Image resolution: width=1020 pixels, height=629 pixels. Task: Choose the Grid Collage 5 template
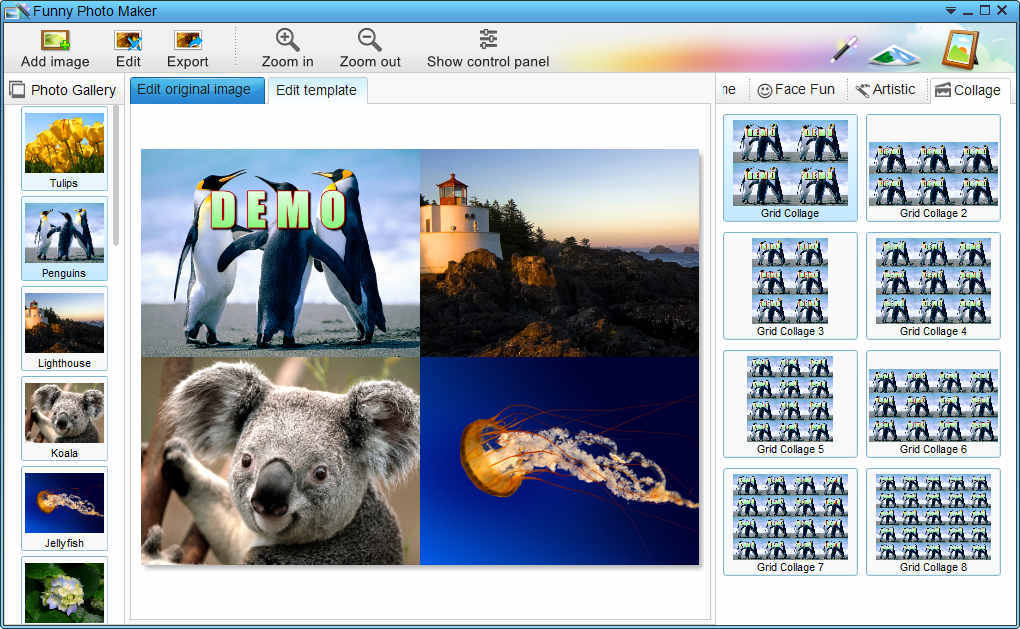coord(790,404)
